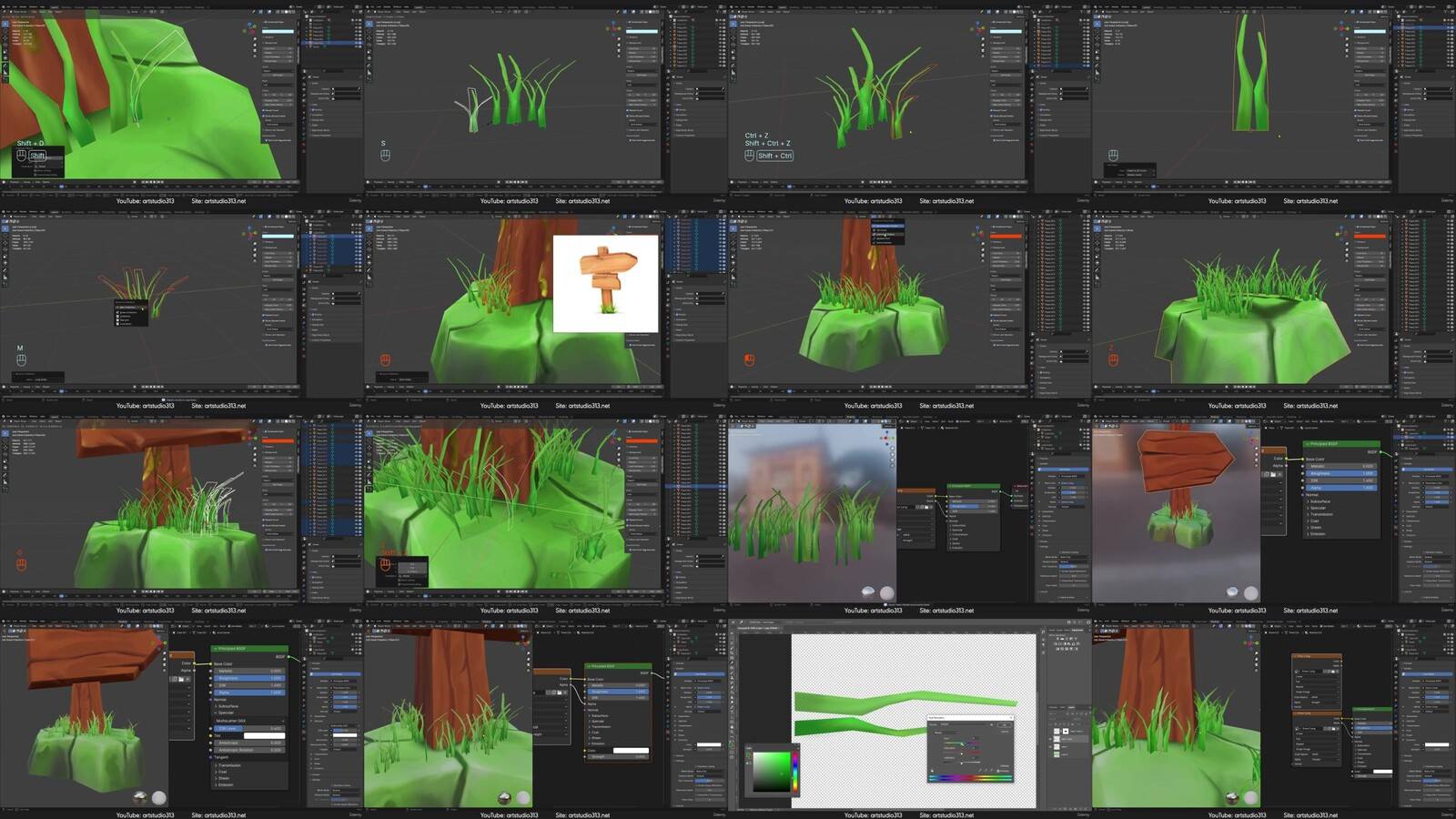Click OK in Photoshop's Hue/Saturation dialog

tap(1006, 724)
